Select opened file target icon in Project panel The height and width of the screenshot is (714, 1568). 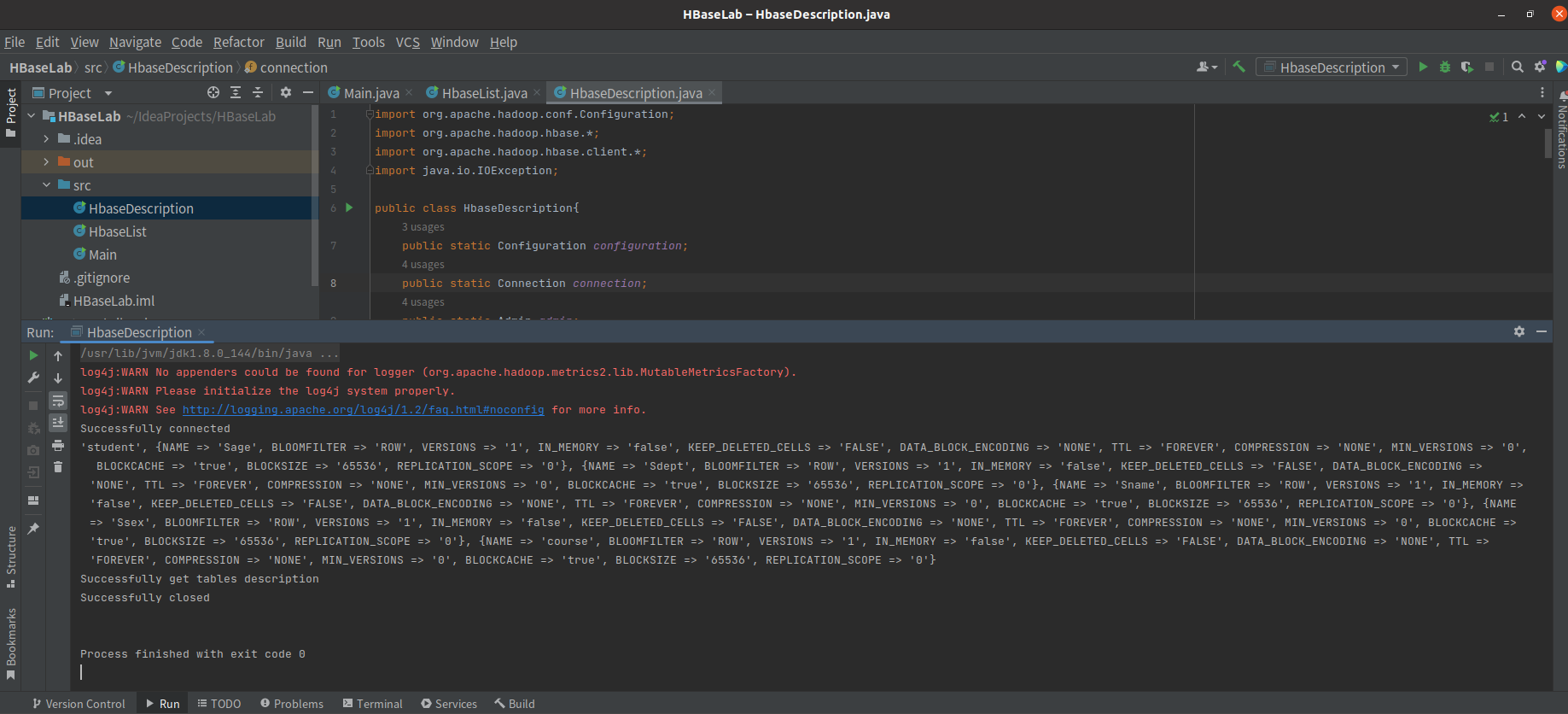pos(213,92)
